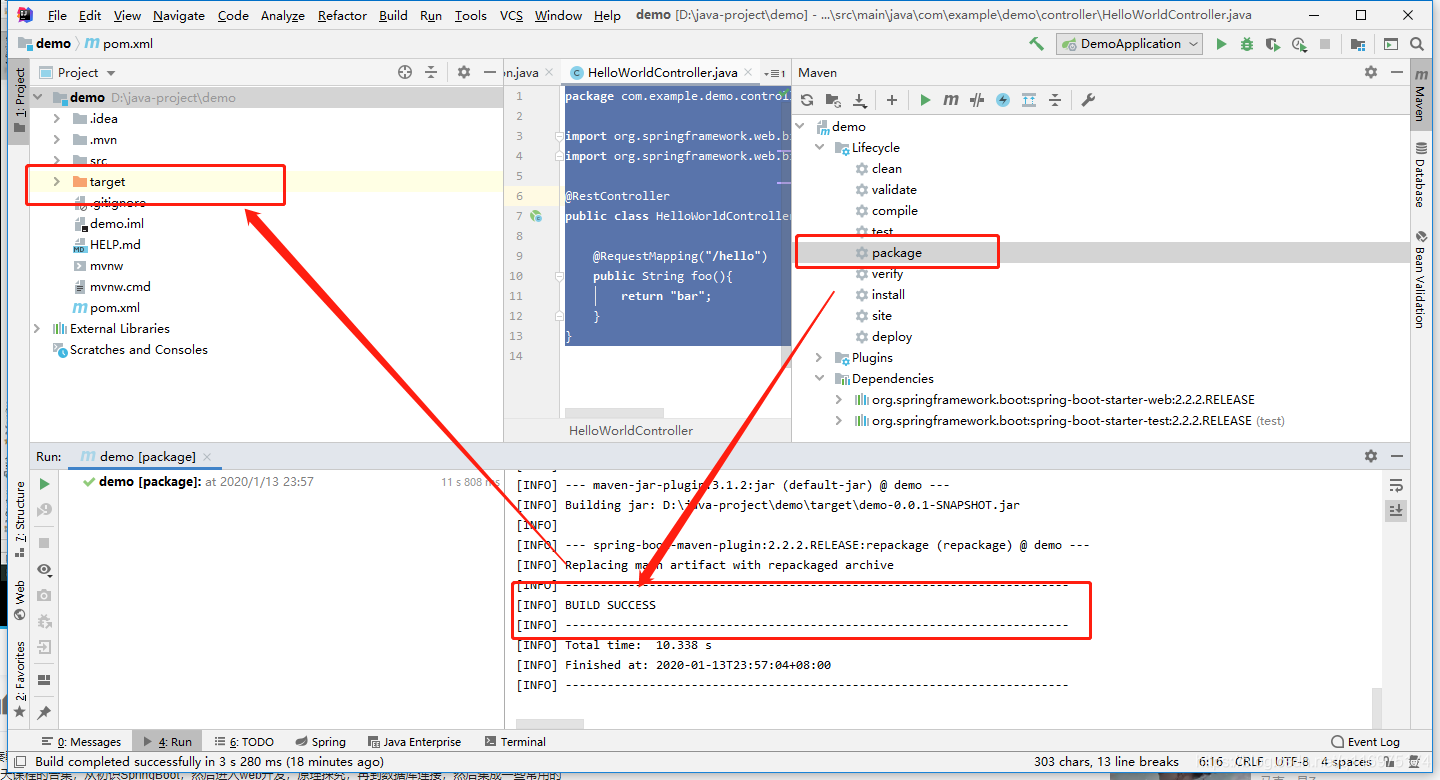Expand External Libraries node
Viewport: 1440px width, 780px height.
(37, 329)
